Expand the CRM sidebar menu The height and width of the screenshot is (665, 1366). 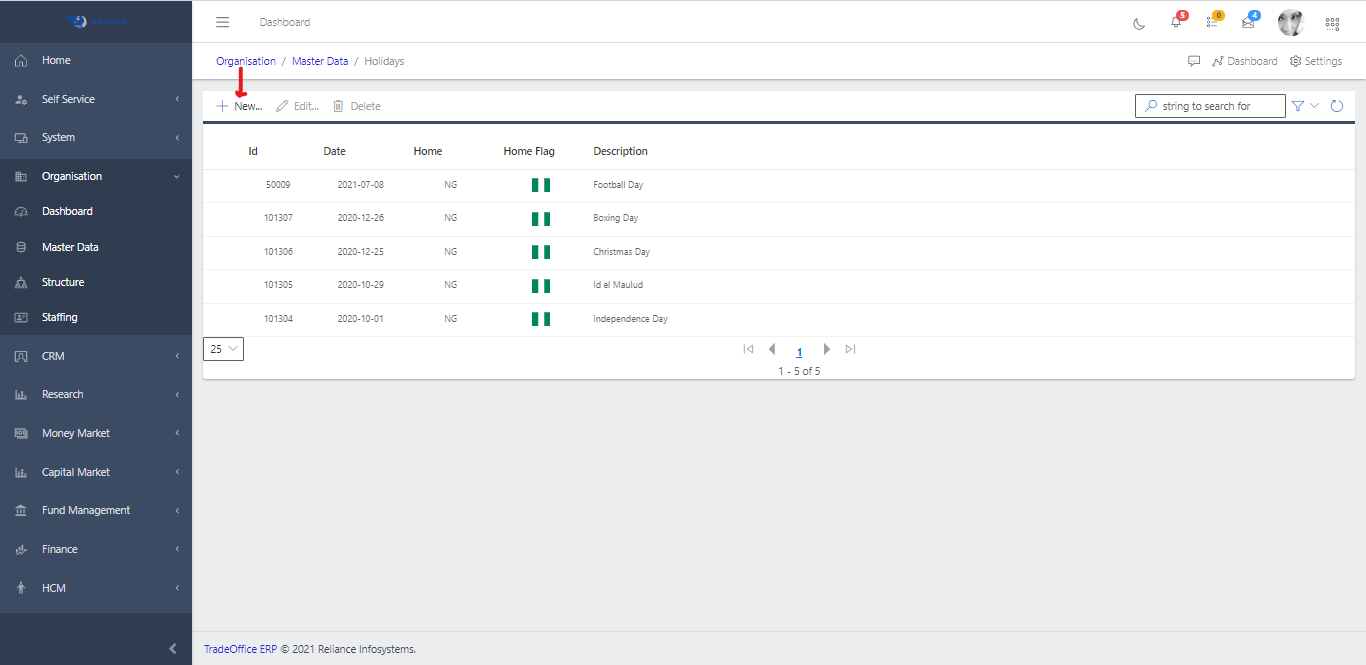point(96,356)
